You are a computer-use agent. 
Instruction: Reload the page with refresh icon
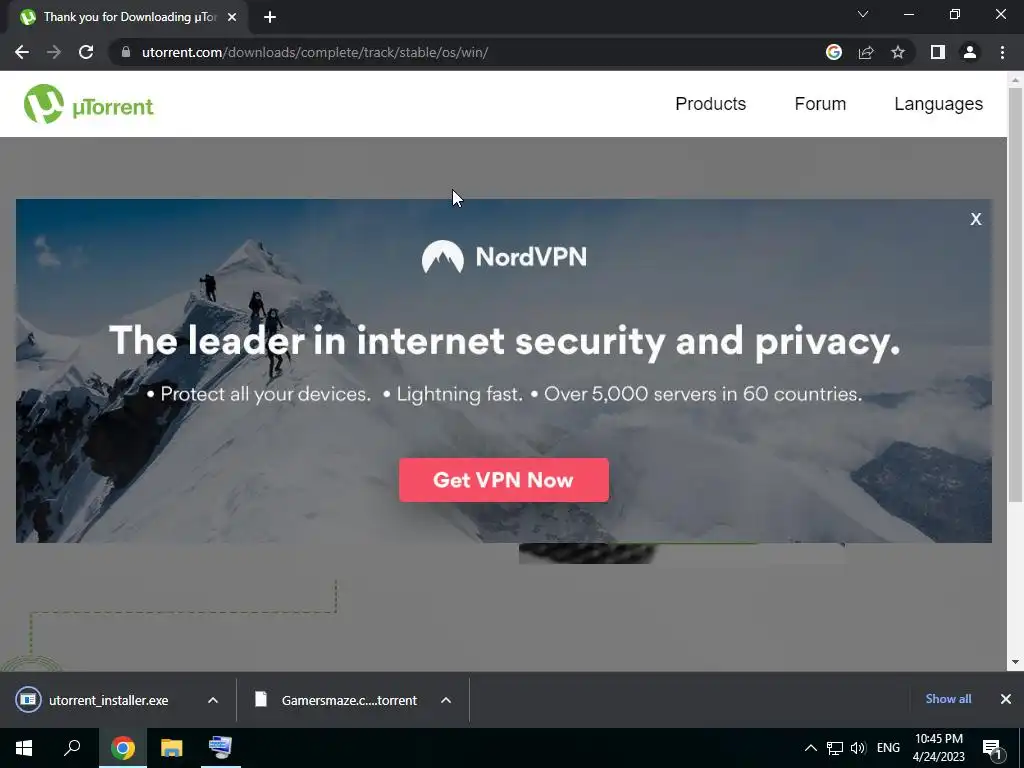[x=86, y=52]
